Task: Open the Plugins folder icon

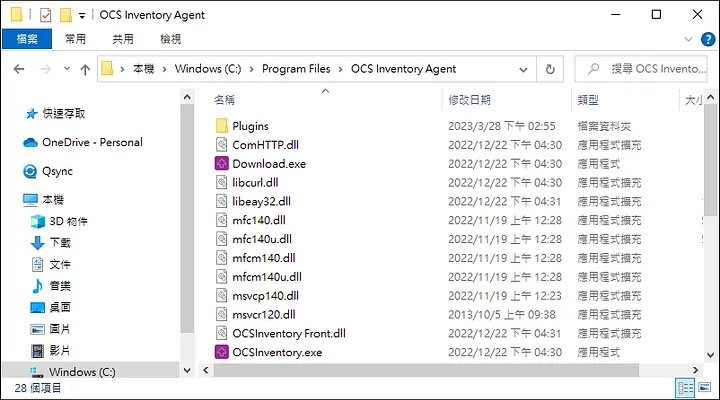Action: [x=222, y=126]
